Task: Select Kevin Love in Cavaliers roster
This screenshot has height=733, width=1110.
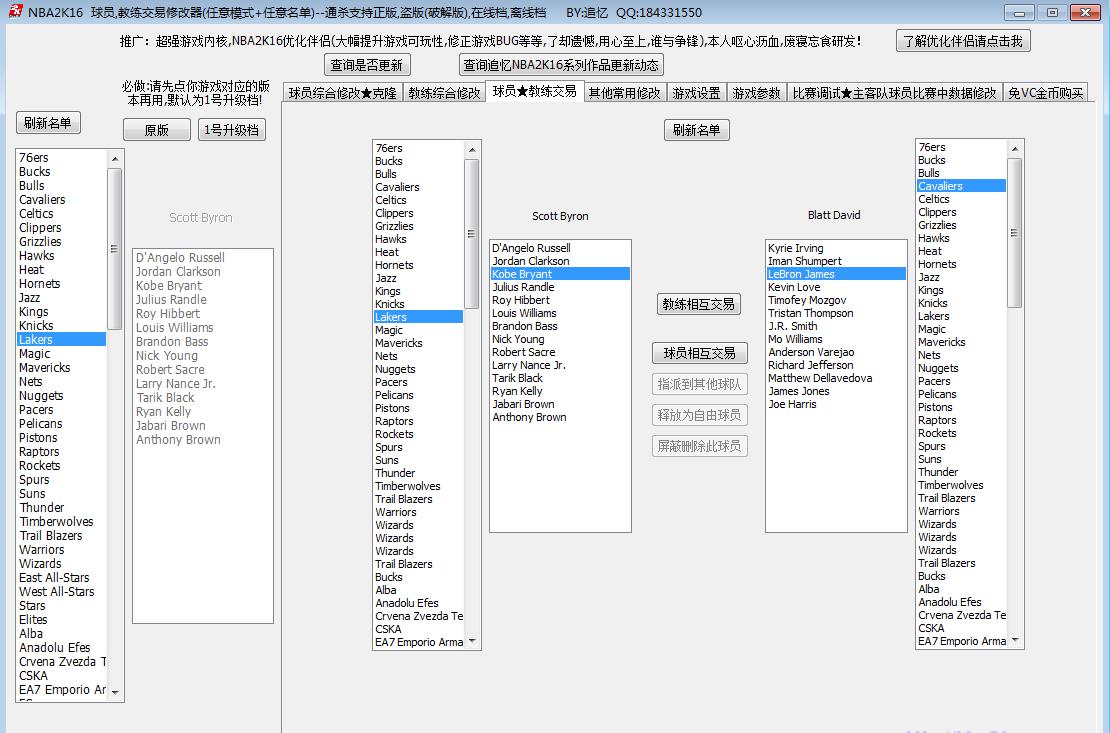Action: click(836, 287)
